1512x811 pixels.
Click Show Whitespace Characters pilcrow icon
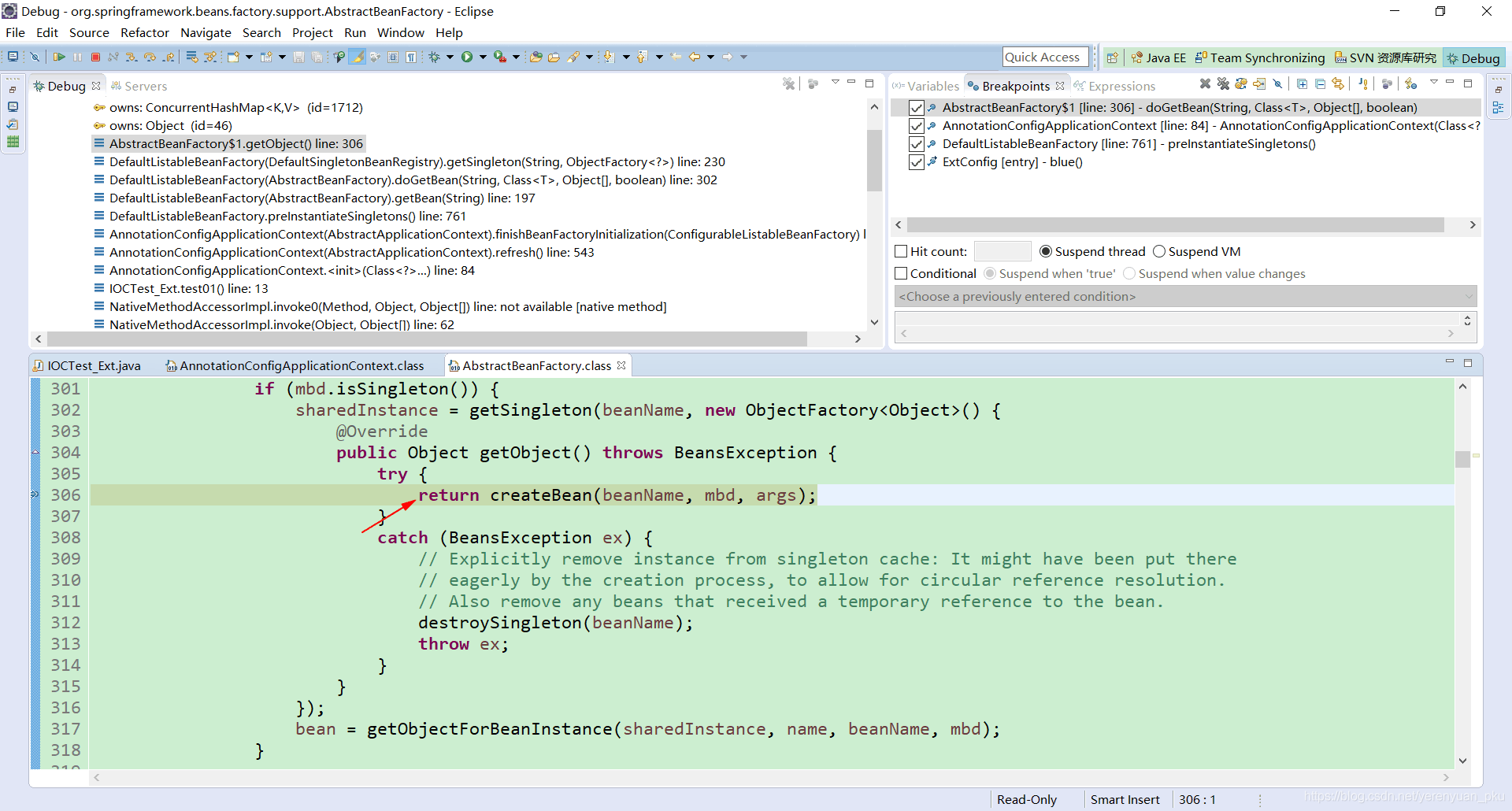410,57
